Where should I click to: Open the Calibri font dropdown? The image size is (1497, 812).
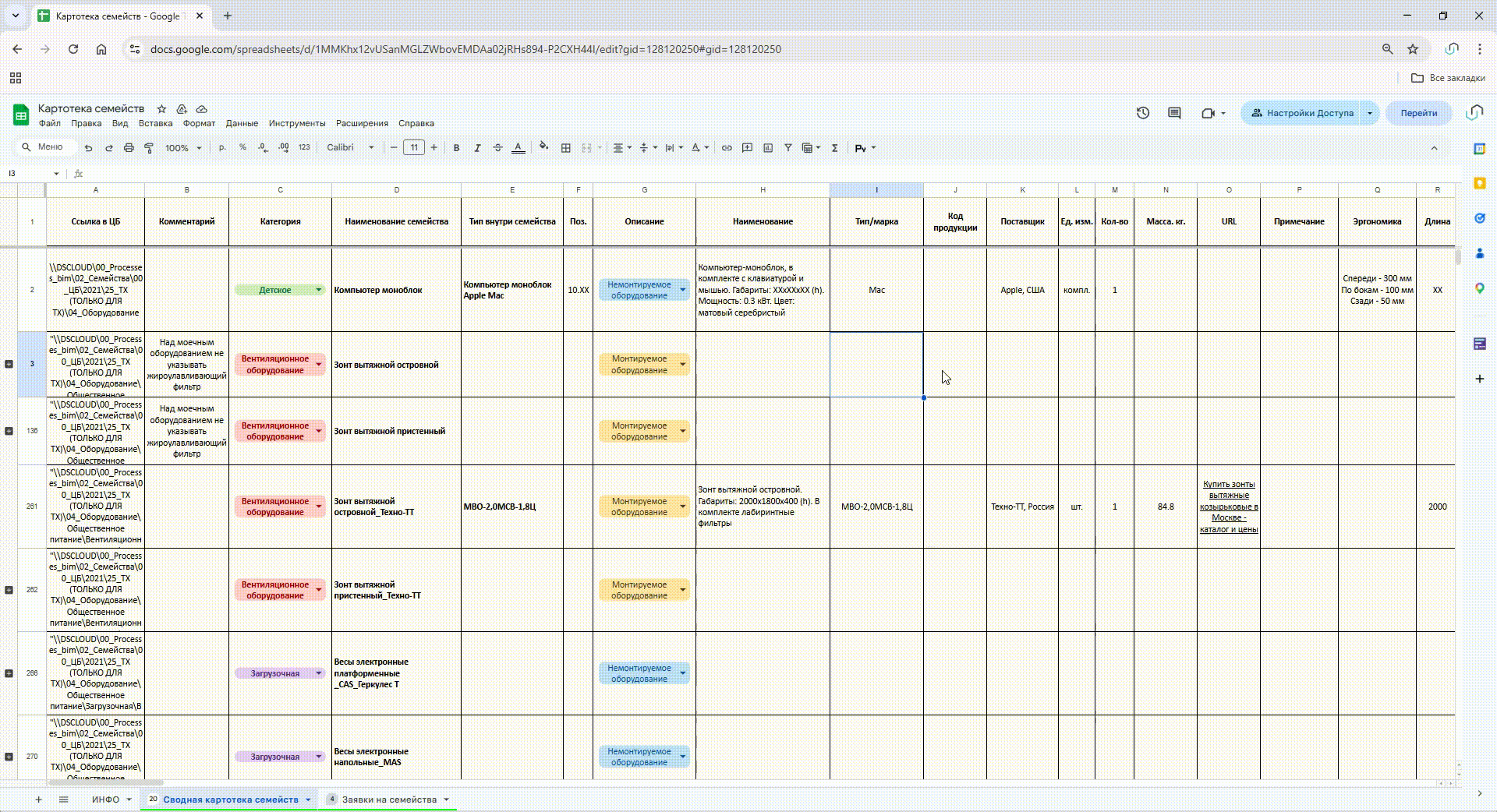350,148
